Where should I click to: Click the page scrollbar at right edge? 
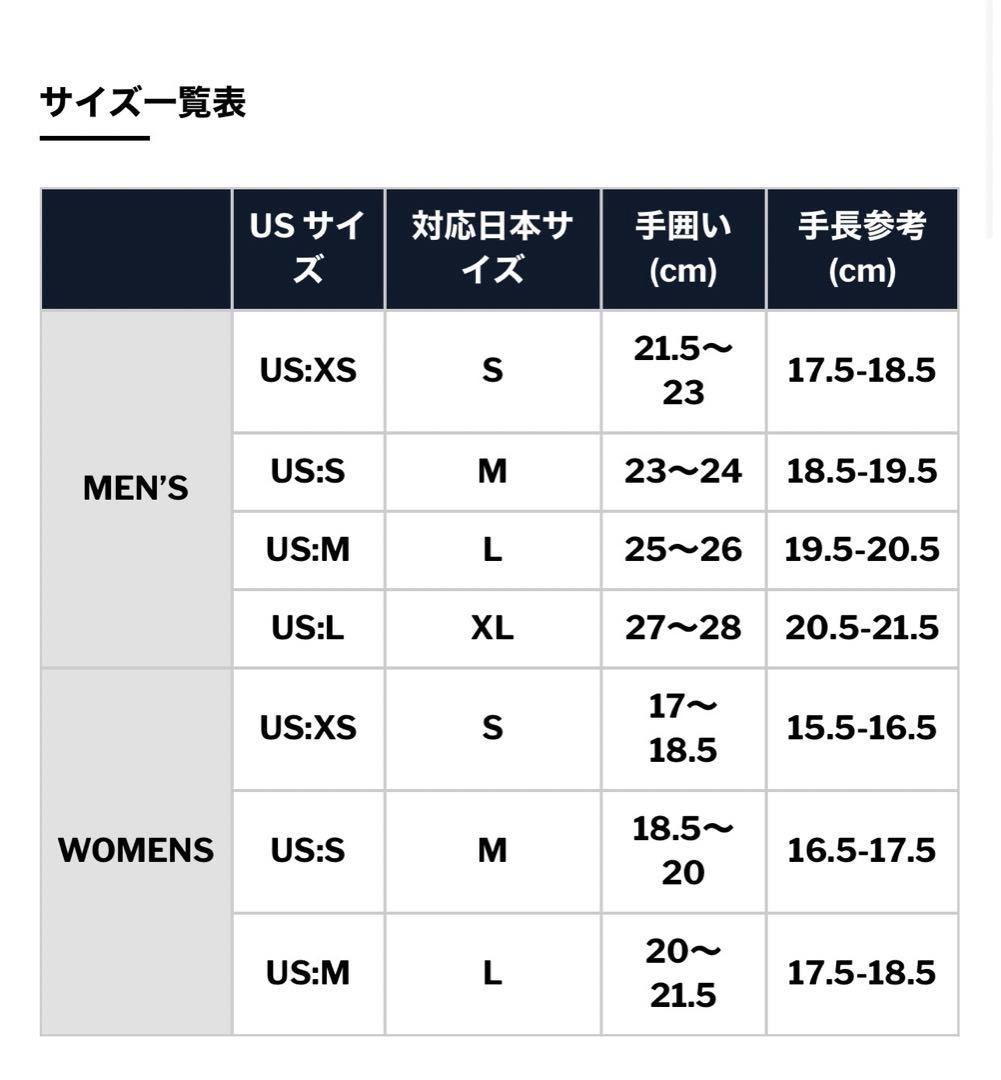pos(991,120)
